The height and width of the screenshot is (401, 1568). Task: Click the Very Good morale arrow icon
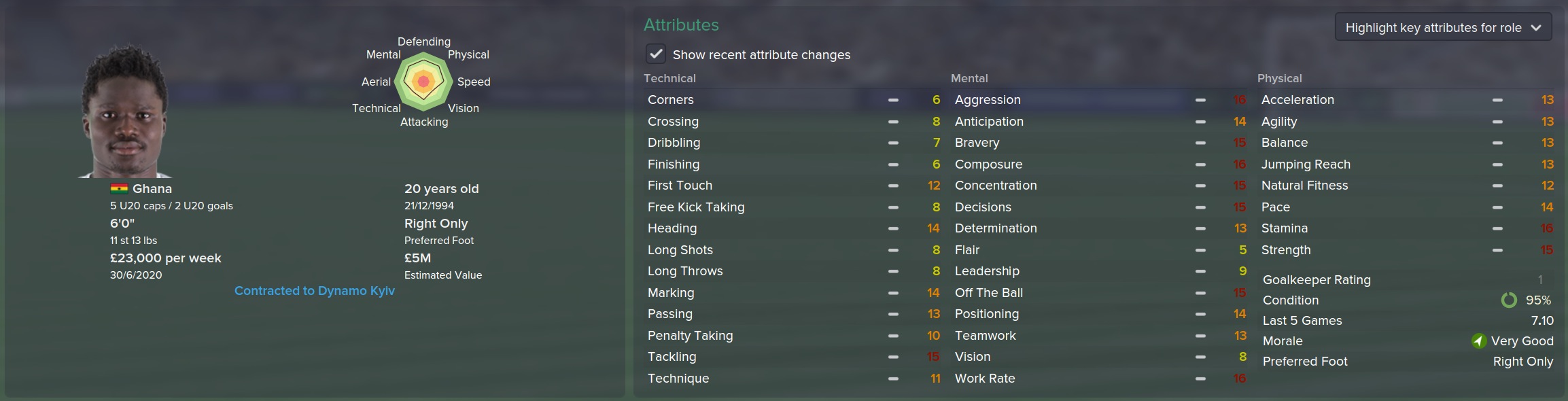coord(1478,341)
